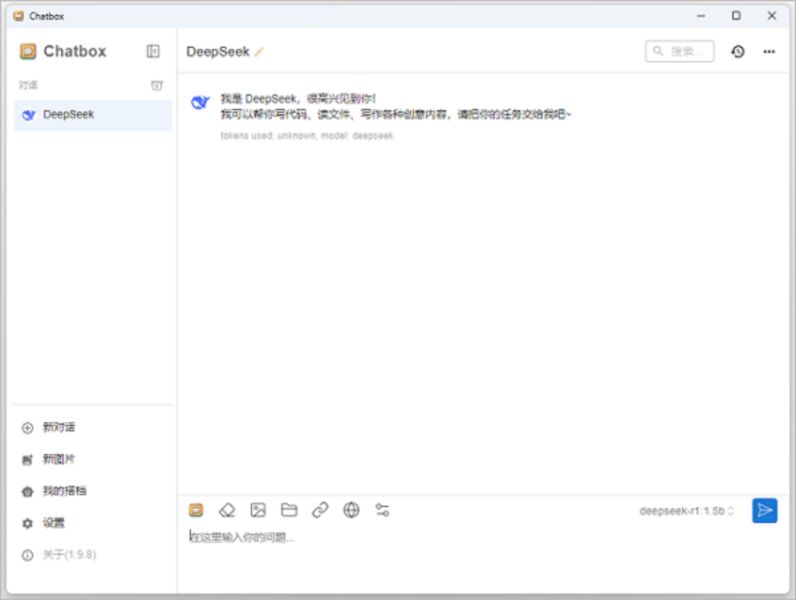This screenshot has height=600, width=796.
Task: Open 我的搭档 partners page
Action: tap(63, 492)
